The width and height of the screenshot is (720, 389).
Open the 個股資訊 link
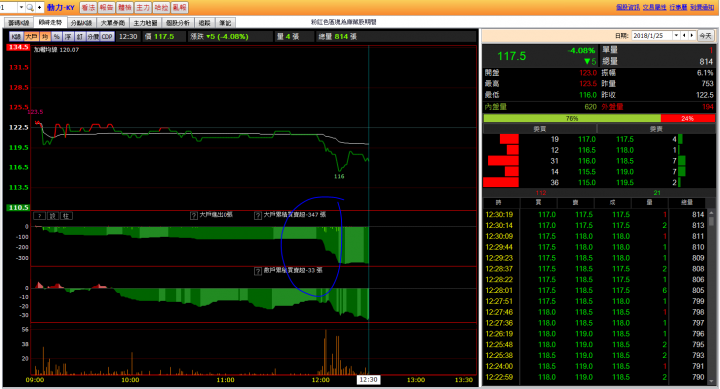tap(627, 7)
